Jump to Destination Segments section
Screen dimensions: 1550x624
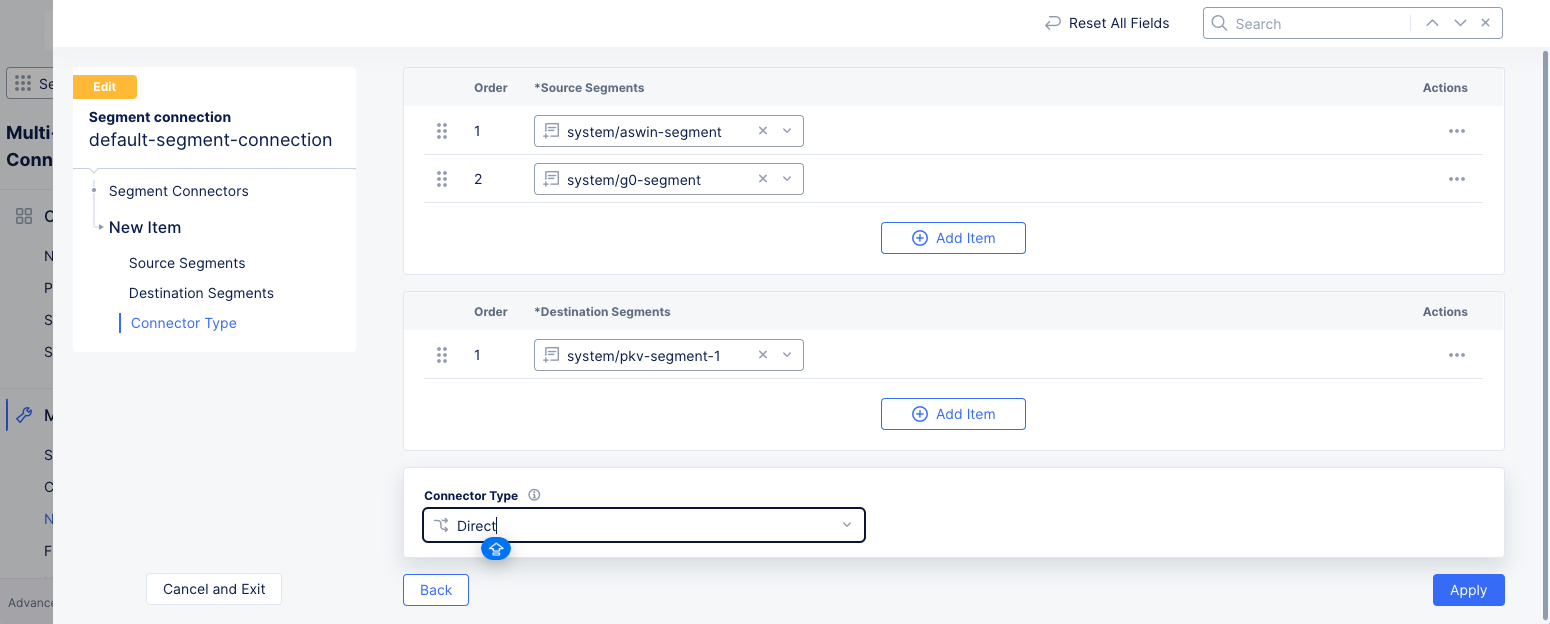(201, 293)
